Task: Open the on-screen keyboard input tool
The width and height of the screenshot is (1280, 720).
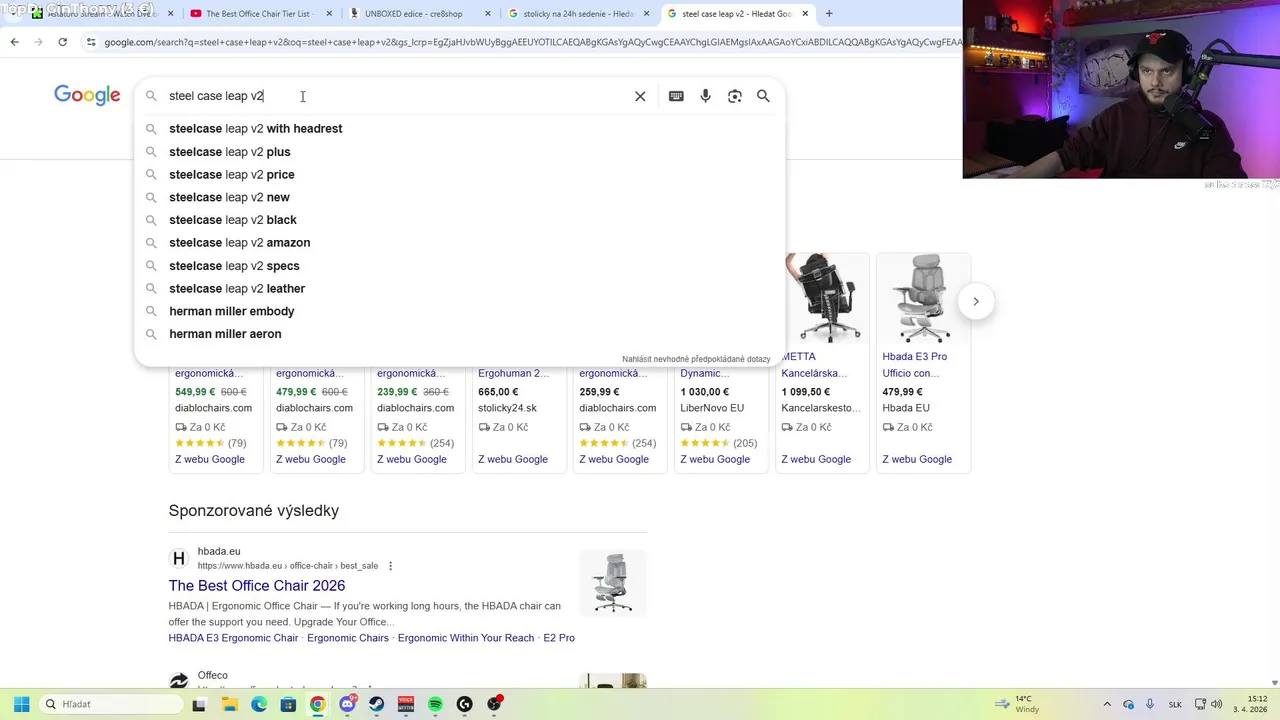Action: [x=676, y=96]
